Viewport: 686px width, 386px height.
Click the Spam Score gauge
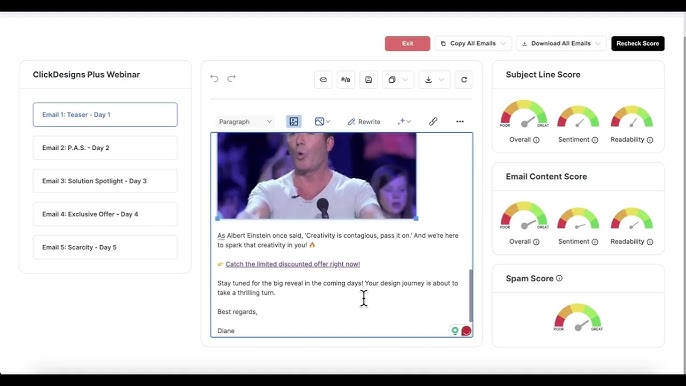click(x=578, y=317)
